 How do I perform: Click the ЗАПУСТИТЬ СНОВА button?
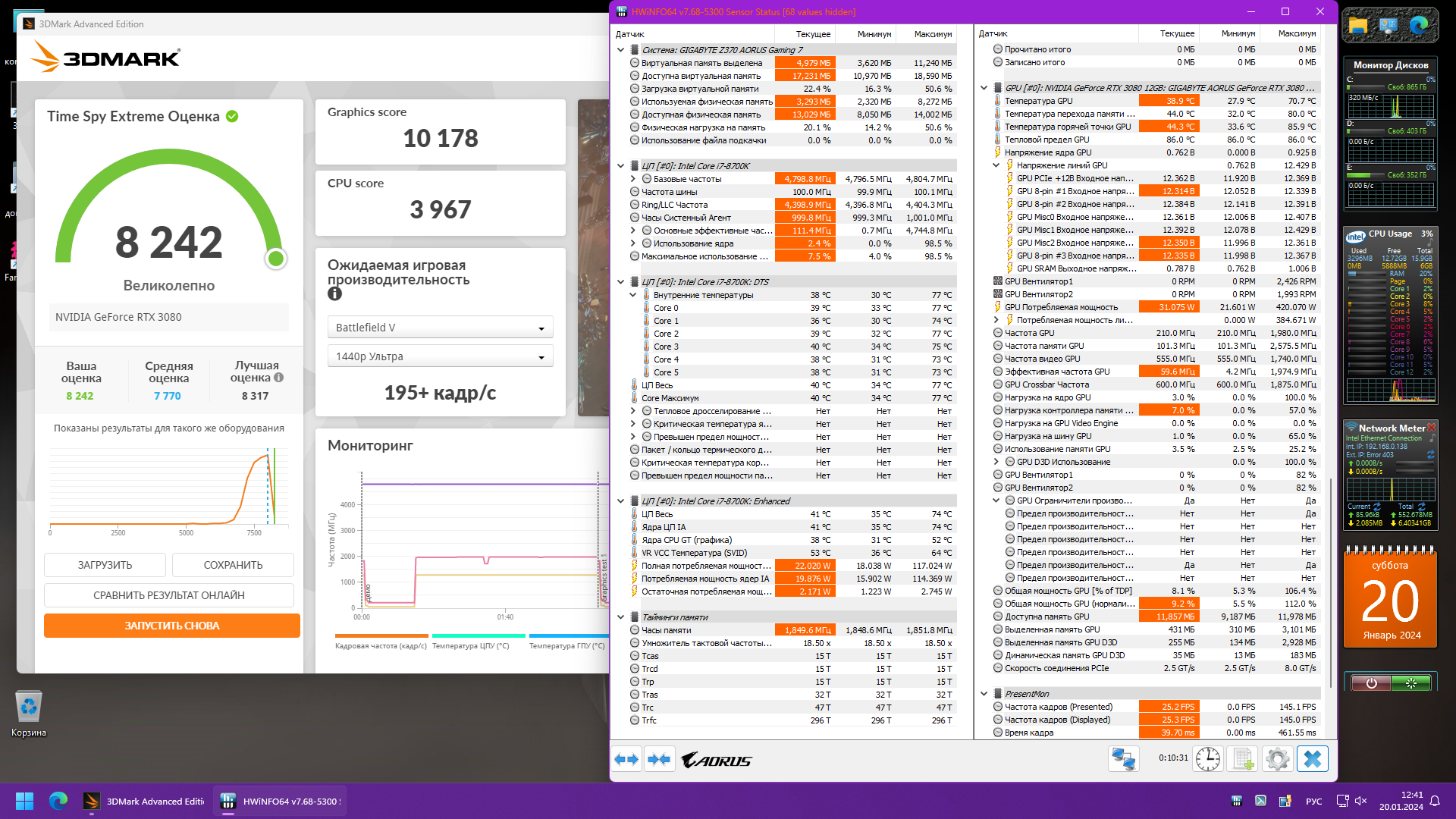point(171,626)
